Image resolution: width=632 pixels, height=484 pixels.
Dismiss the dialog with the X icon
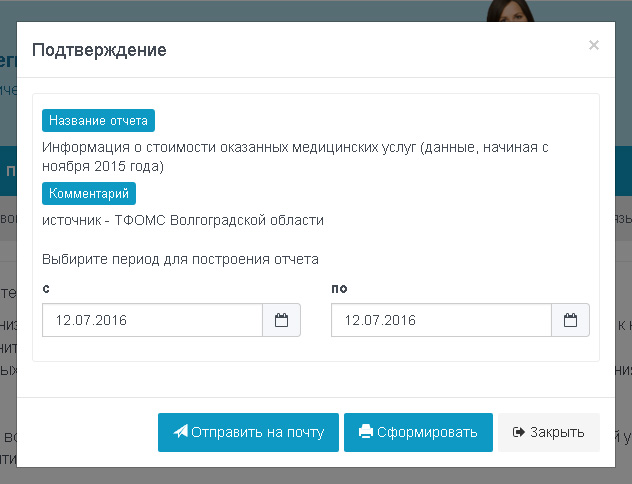pyautogui.click(x=593, y=45)
